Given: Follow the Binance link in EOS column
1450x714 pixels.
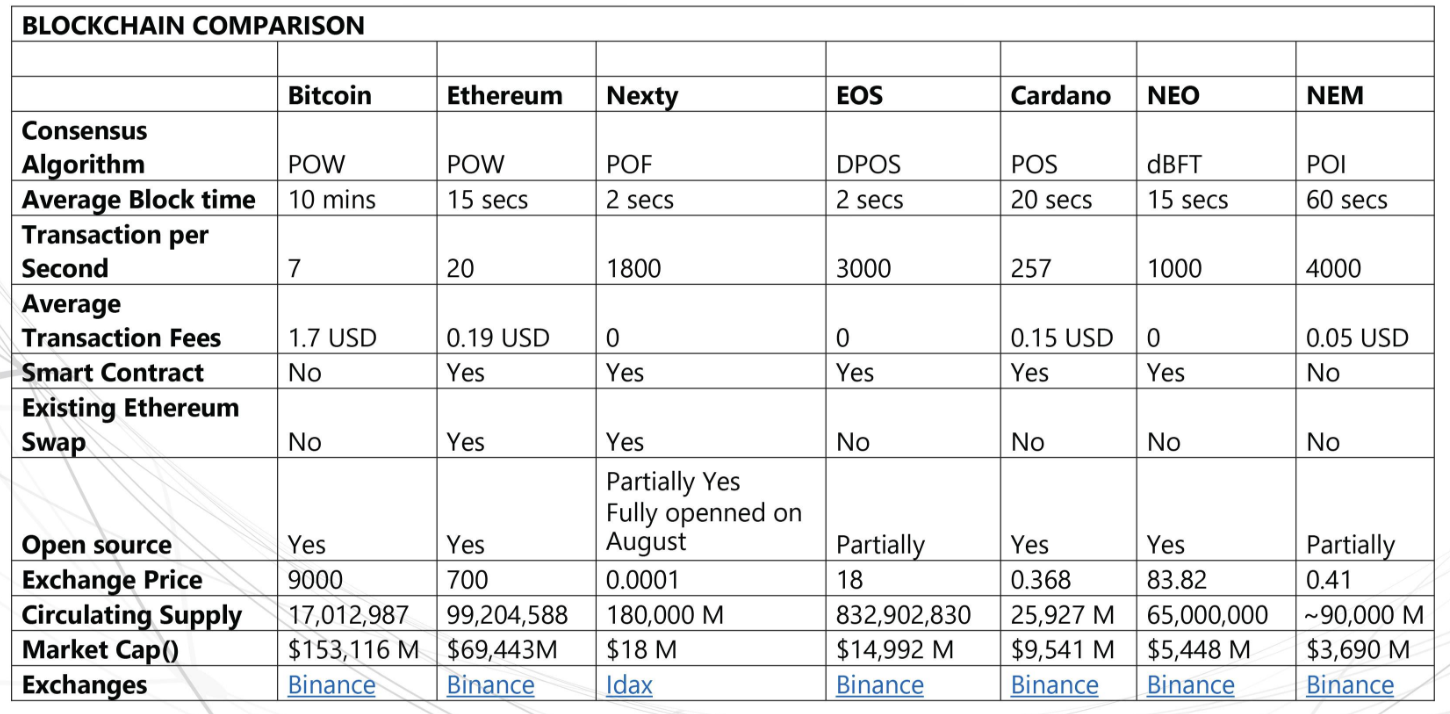Looking at the screenshot, I should (x=879, y=685).
